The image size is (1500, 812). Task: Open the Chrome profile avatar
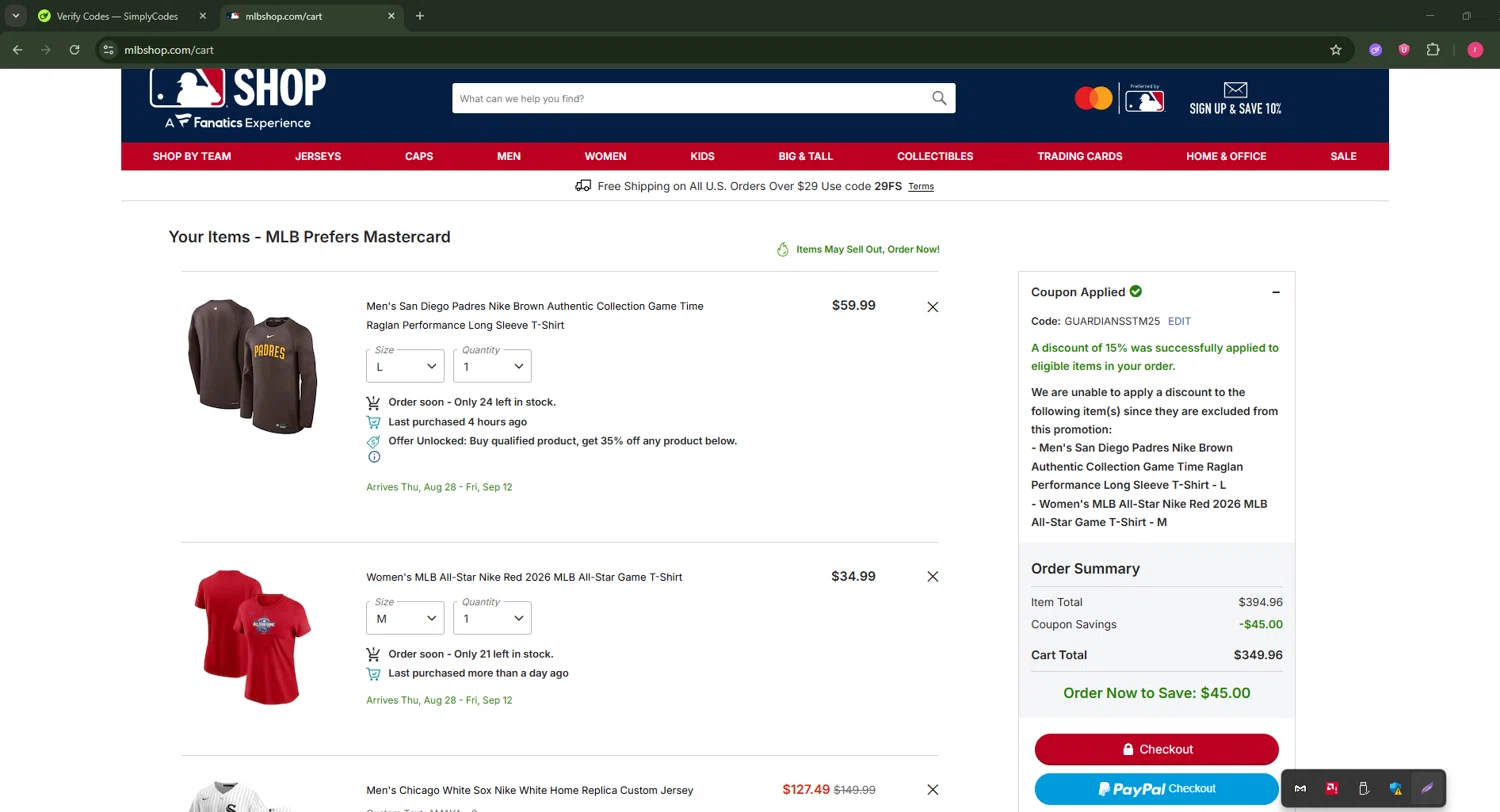[x=1475, y=49]
